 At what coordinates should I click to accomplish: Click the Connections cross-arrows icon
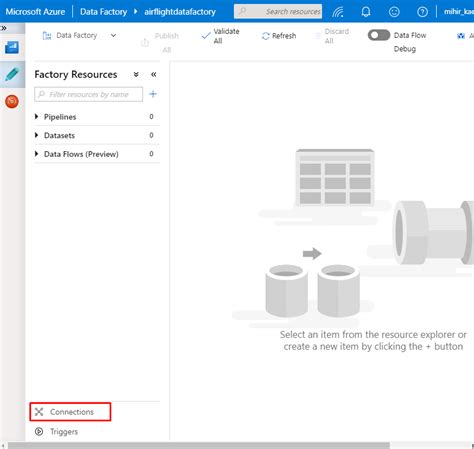point(39,412)
